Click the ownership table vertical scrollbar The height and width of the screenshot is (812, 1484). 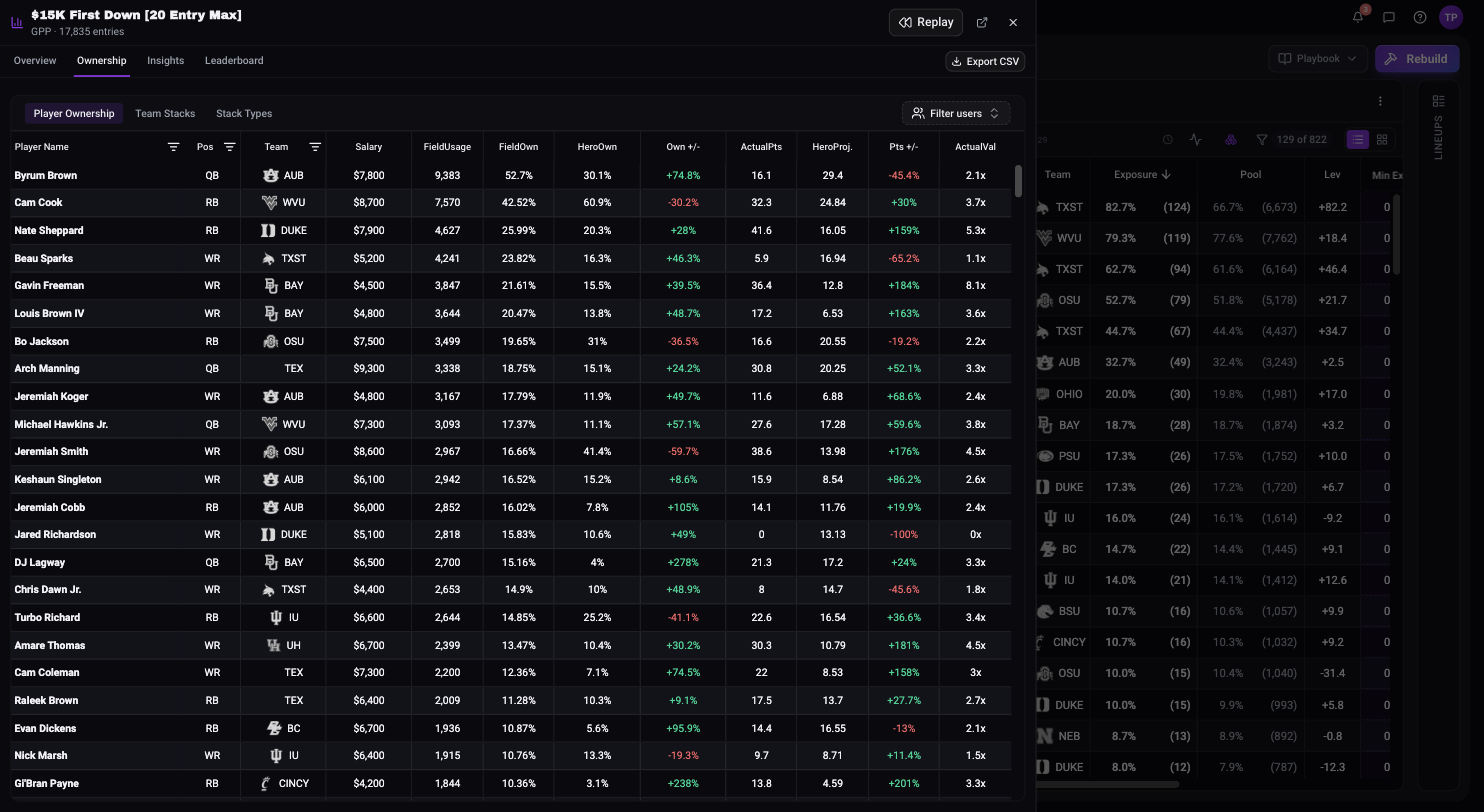[x=1018, y=181]
